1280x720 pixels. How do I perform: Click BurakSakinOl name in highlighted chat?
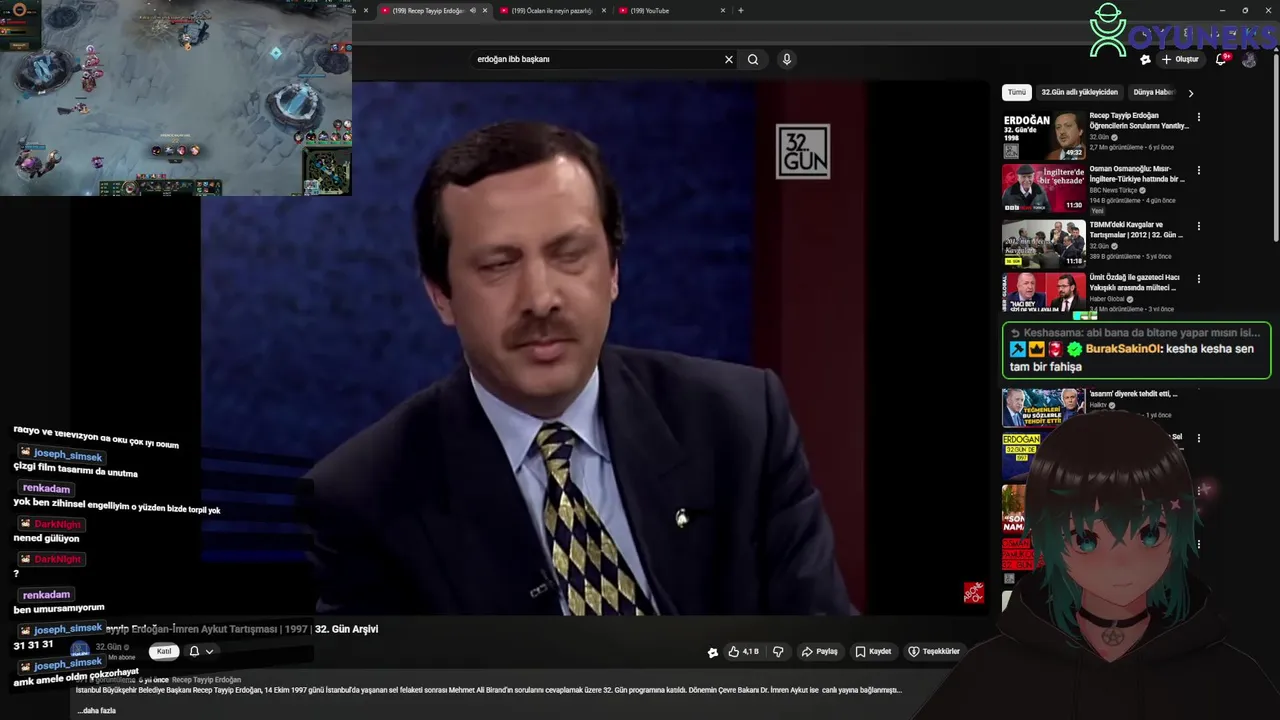[x=1124, y=349]
